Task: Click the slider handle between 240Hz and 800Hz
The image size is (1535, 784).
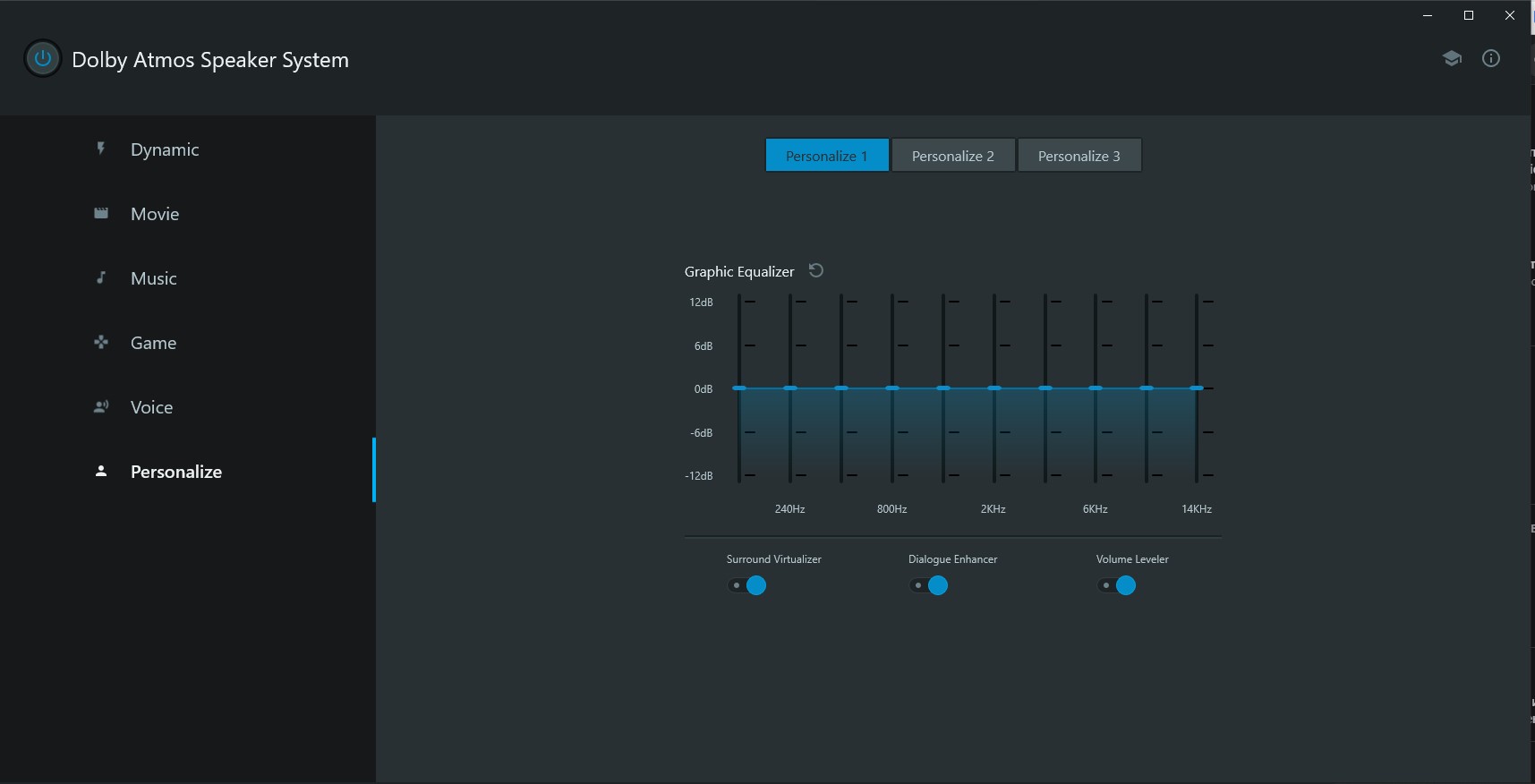Action: click(x=841, y=388)
